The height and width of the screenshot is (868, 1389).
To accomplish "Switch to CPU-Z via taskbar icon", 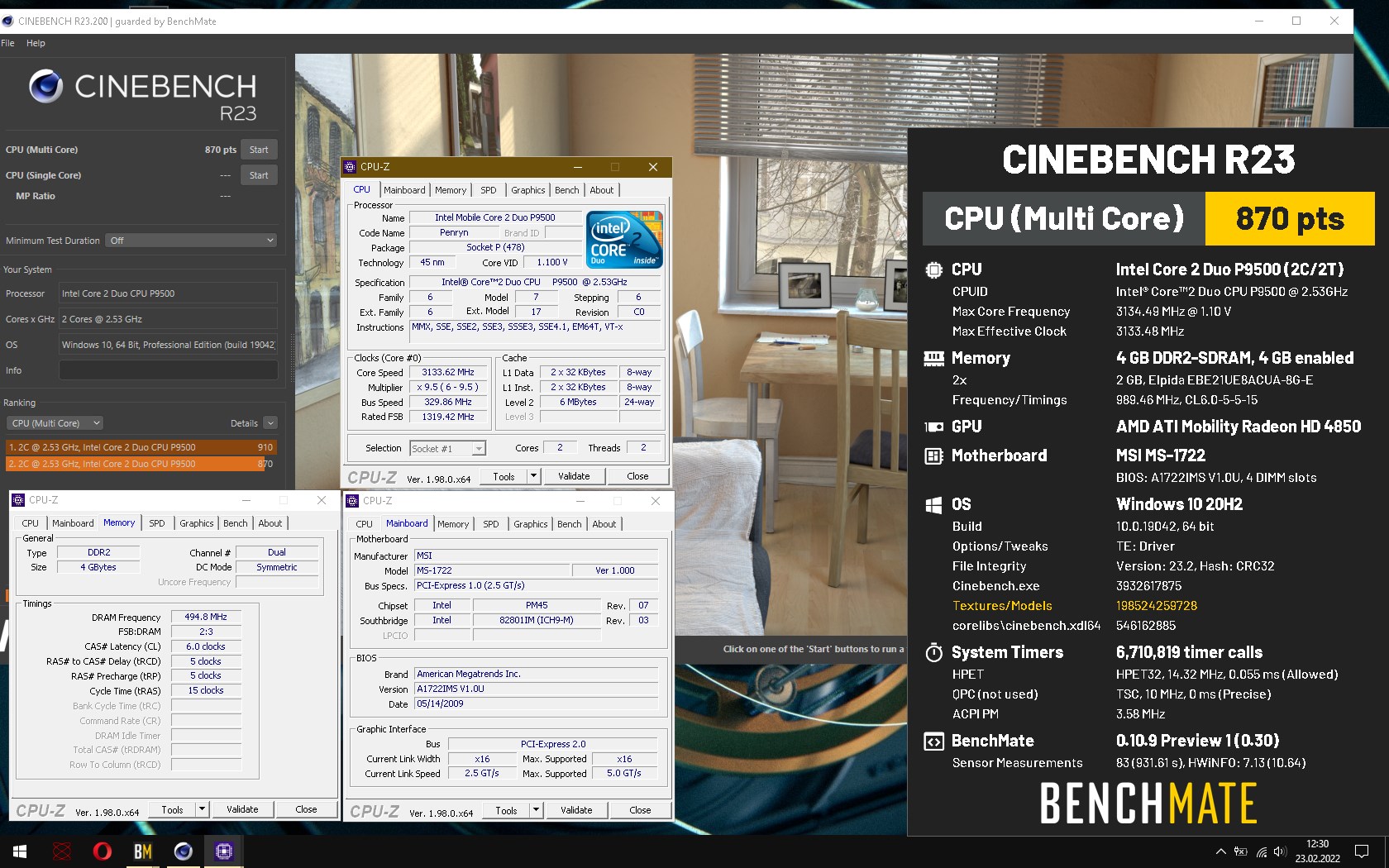I will tap(223, 851).
